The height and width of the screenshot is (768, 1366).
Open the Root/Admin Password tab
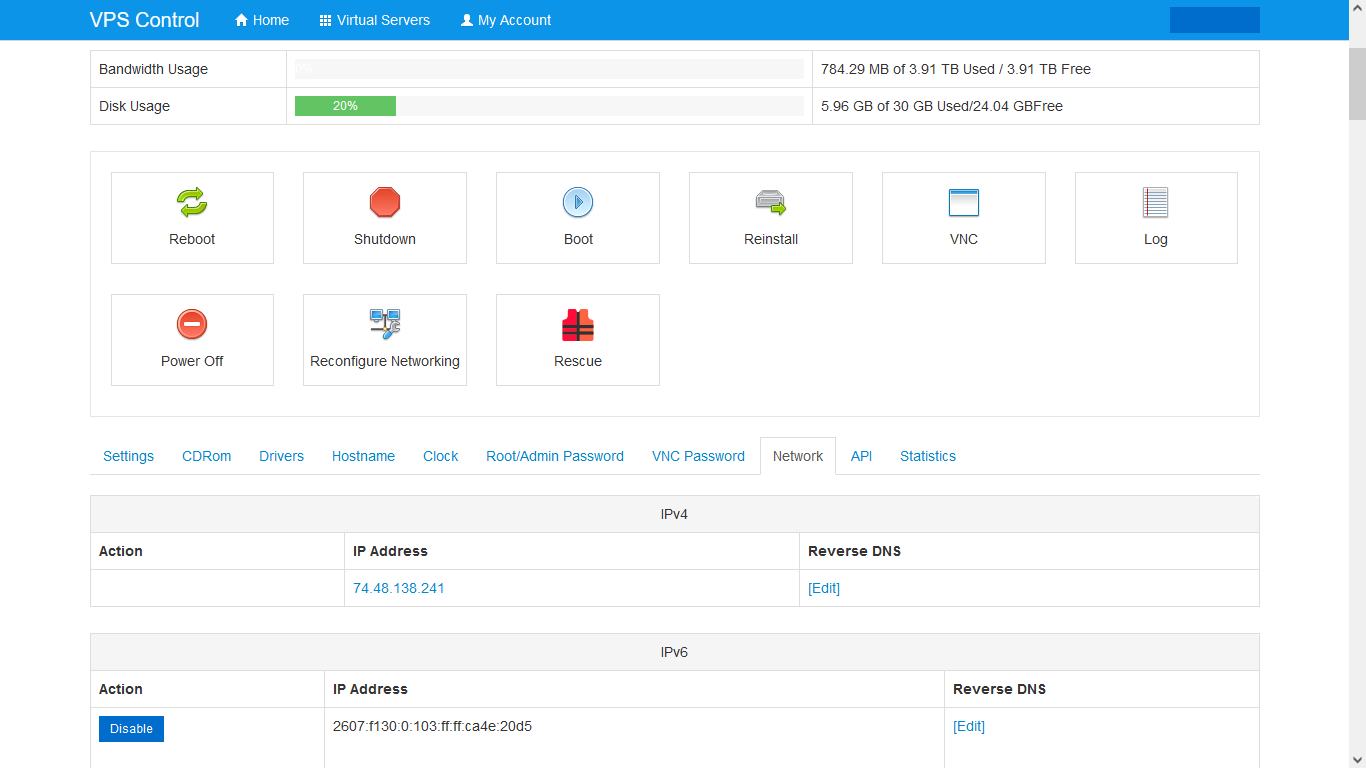(x=555, y=456)
